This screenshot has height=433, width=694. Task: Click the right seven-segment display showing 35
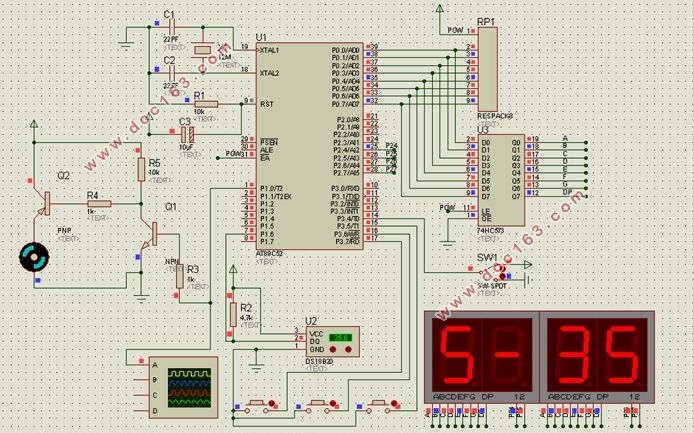[597, 358]
